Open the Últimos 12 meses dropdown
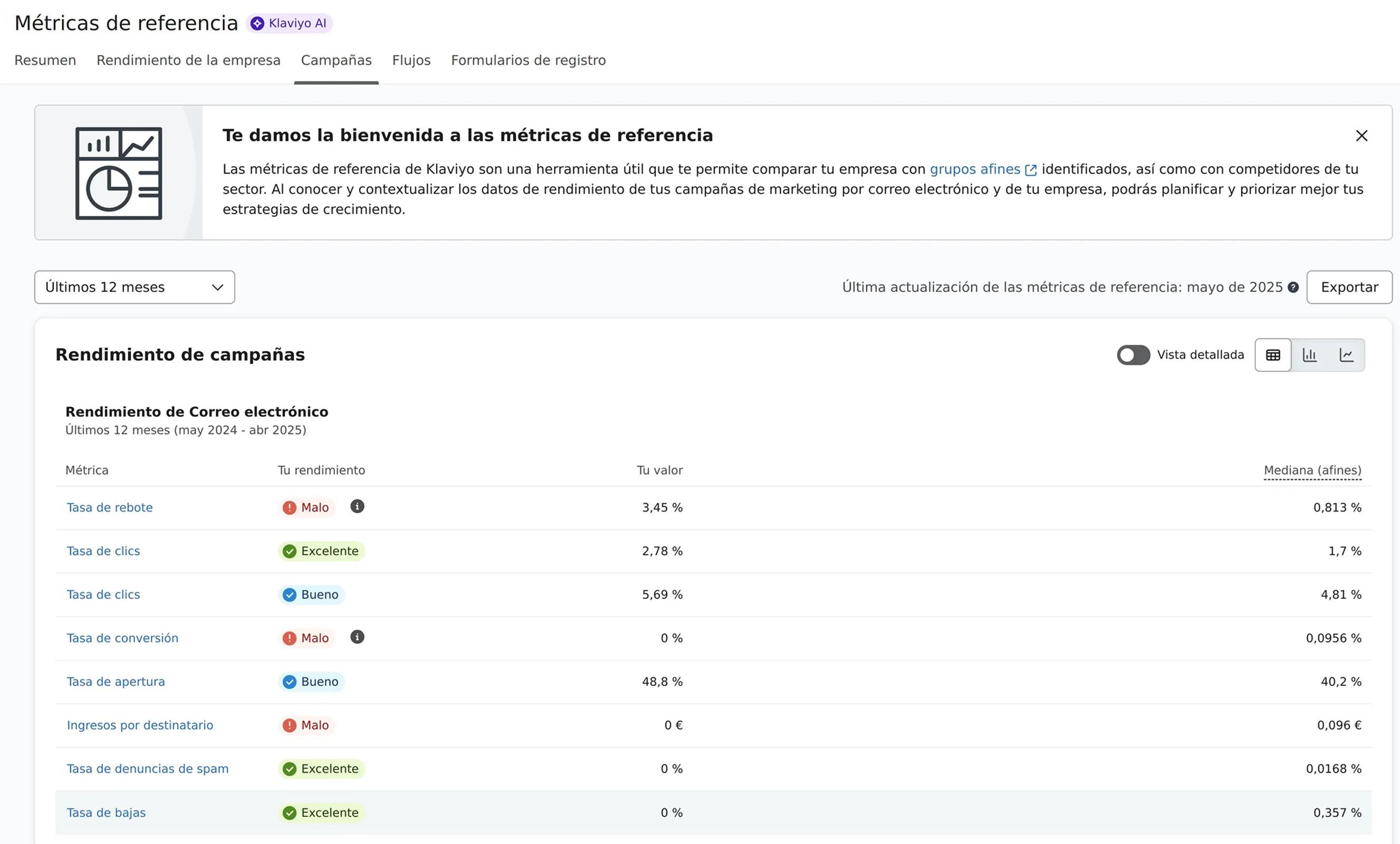This screenshot has width=1400, height=844. [134, 287]
